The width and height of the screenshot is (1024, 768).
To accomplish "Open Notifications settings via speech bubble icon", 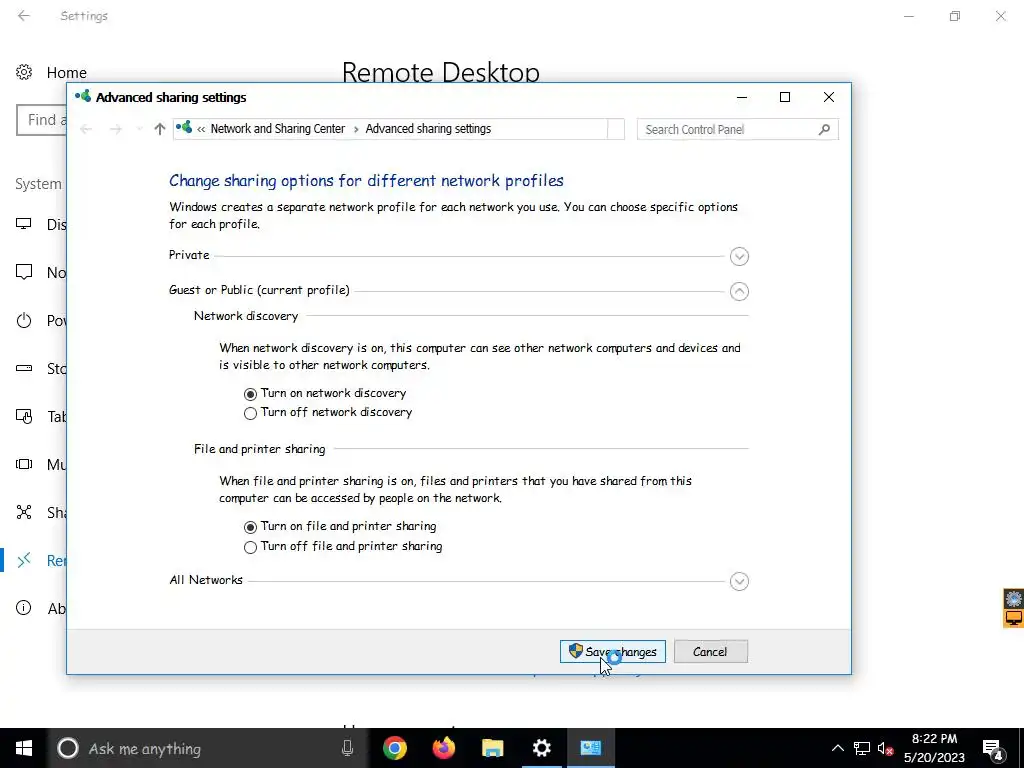I will click(x=24, y=272).
